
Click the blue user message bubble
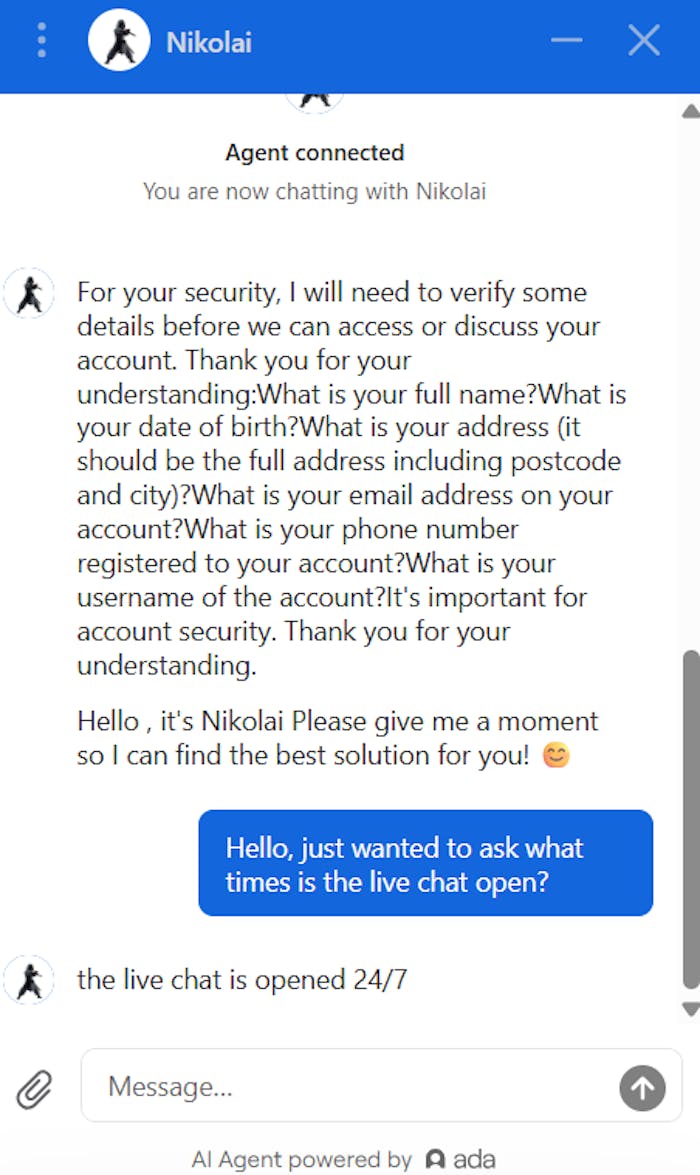click(x=425, y=863)
